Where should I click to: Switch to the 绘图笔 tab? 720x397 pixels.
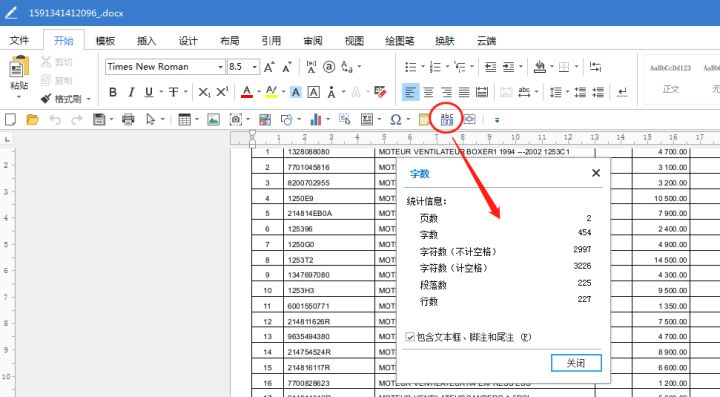[399, 40]
